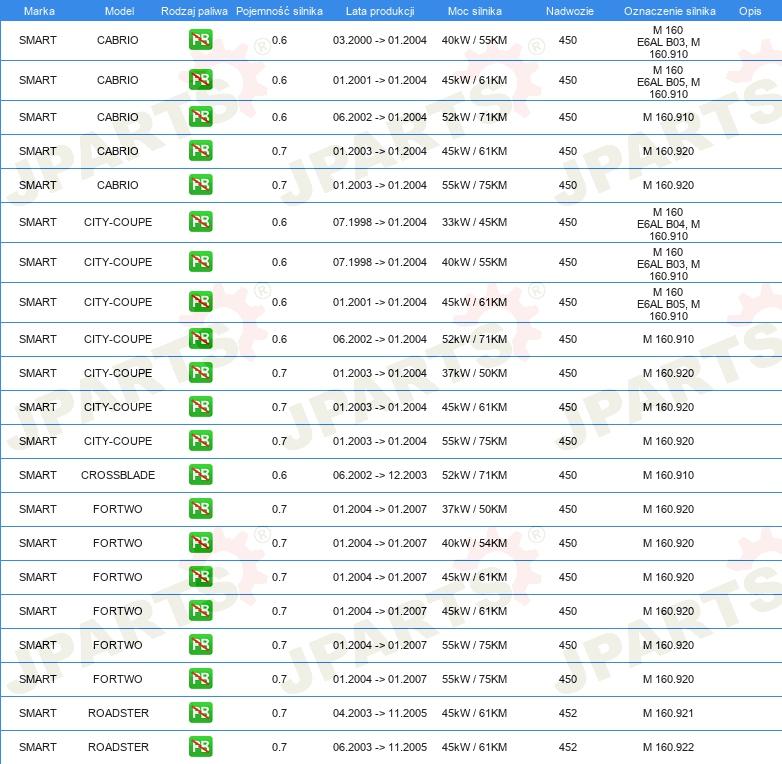Click the 01.2004 -> 01.2007 dates in the 40kW / 54KM row
Screen dimensions: 782x764
(380, 543)
